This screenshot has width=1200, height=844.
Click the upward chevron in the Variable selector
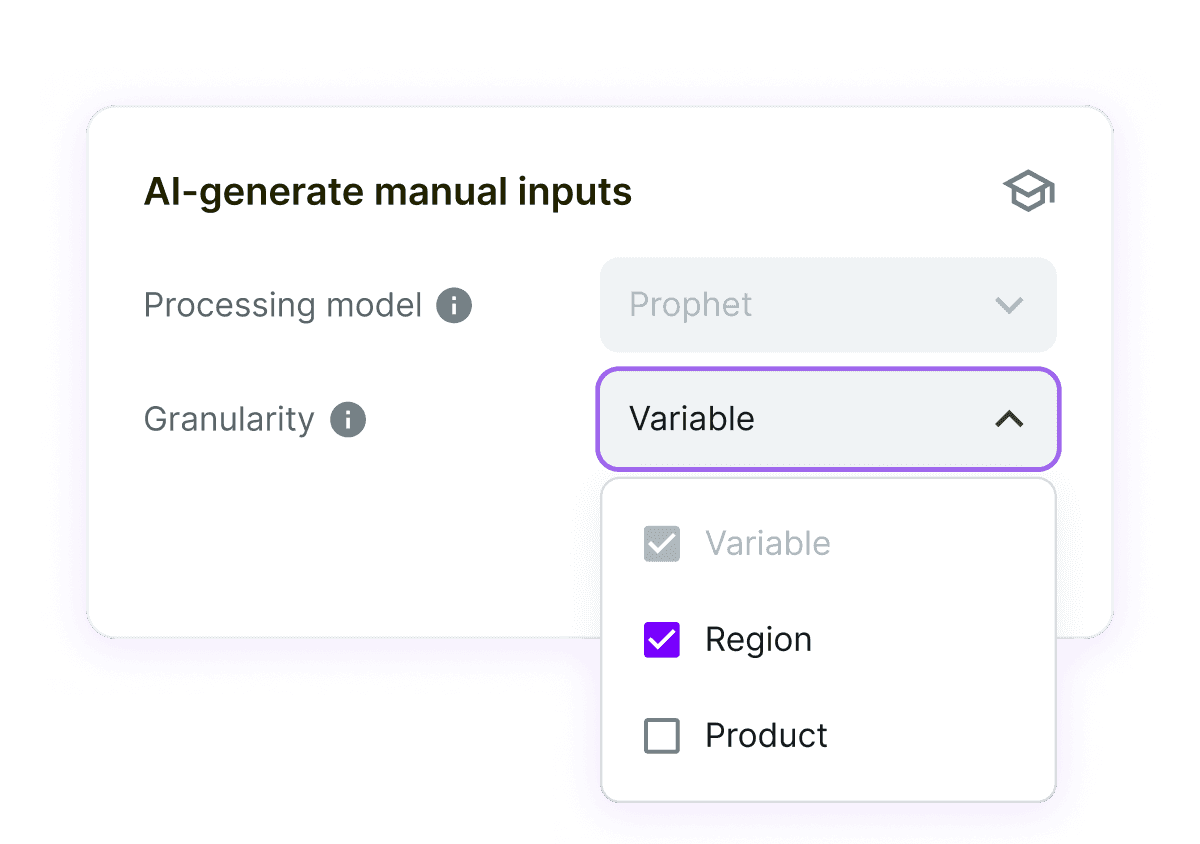point(1008,420)
